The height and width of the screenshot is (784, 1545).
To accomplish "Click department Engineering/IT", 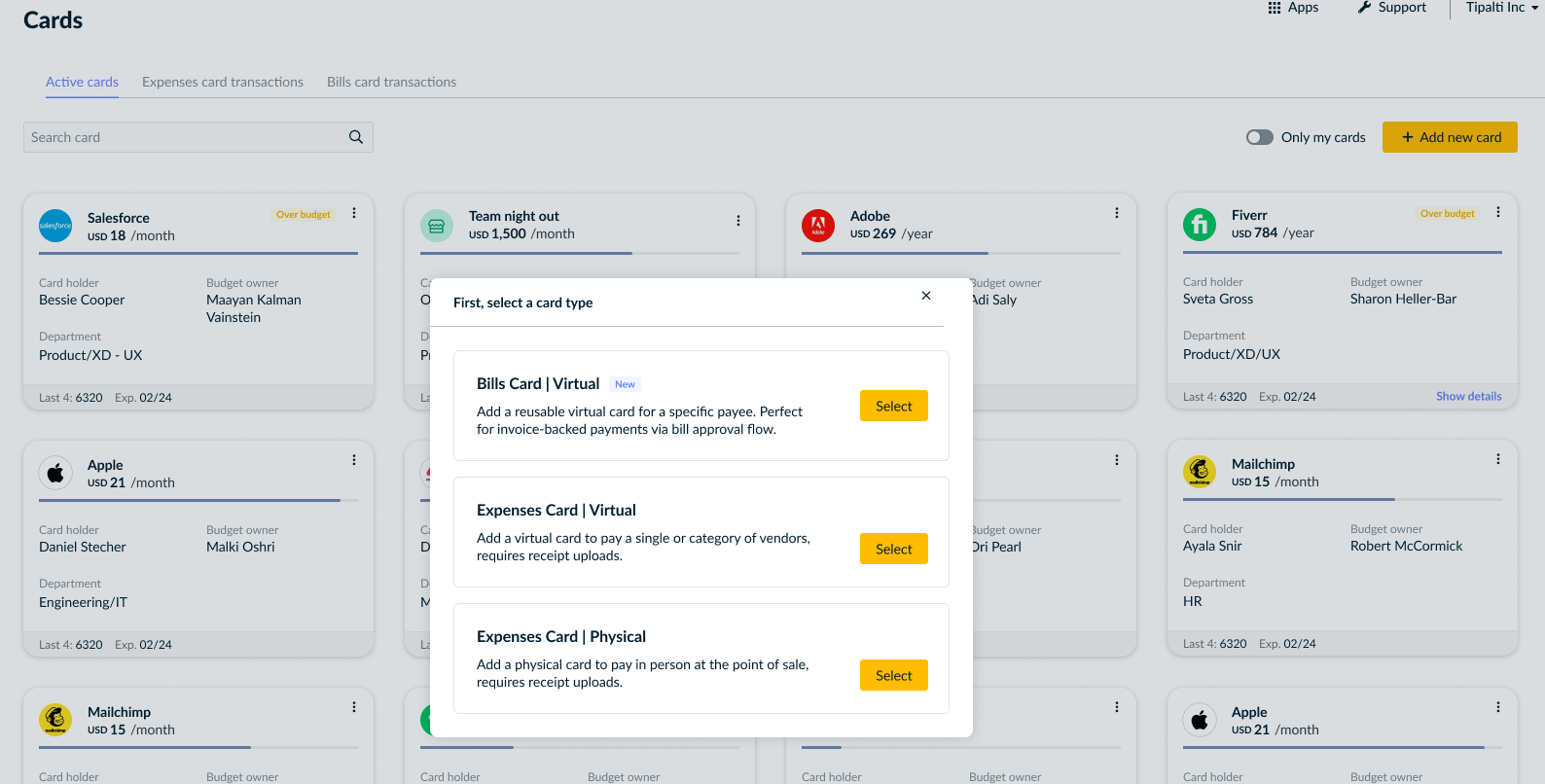I will point(83,602).
